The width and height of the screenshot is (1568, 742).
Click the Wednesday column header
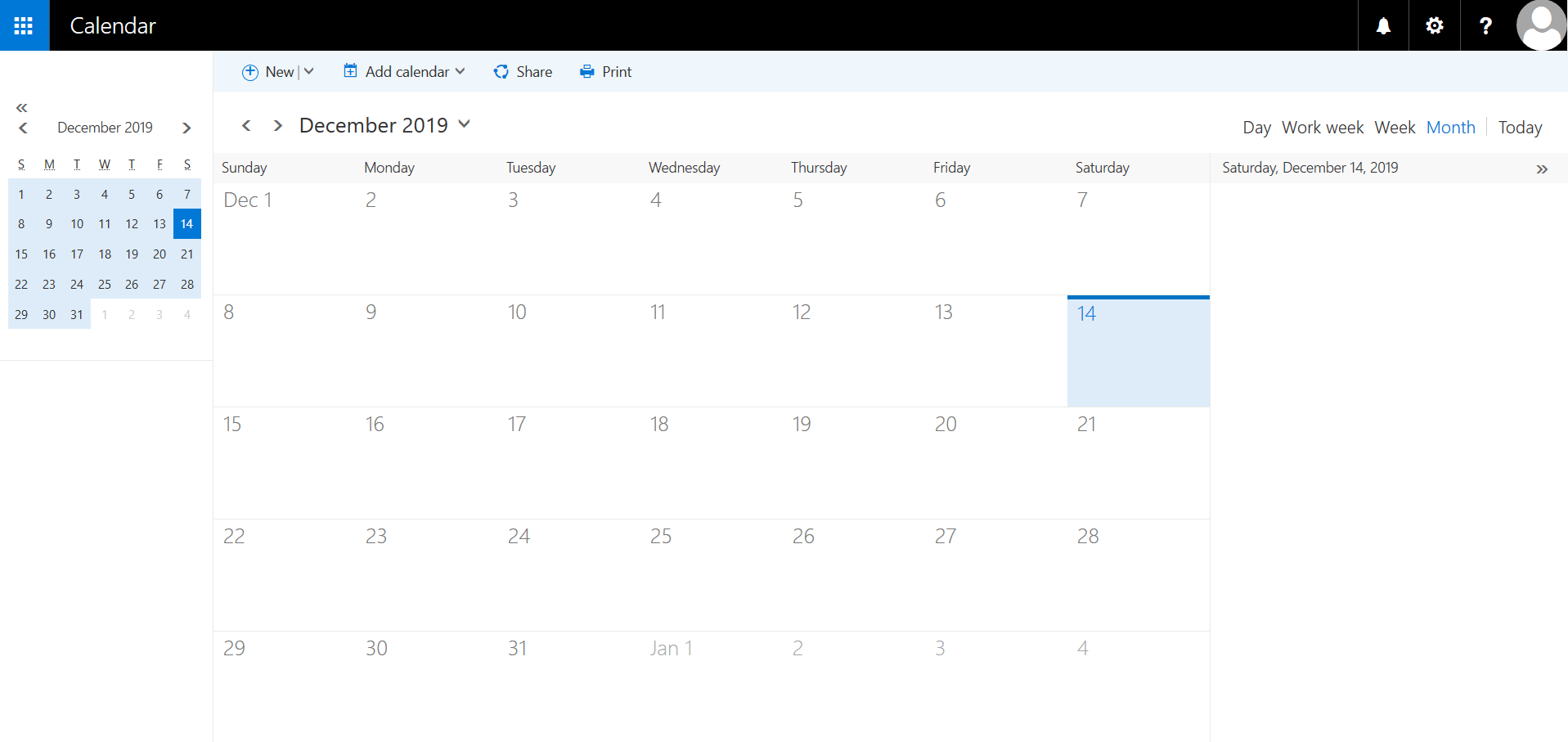click(x=685, y=168)
